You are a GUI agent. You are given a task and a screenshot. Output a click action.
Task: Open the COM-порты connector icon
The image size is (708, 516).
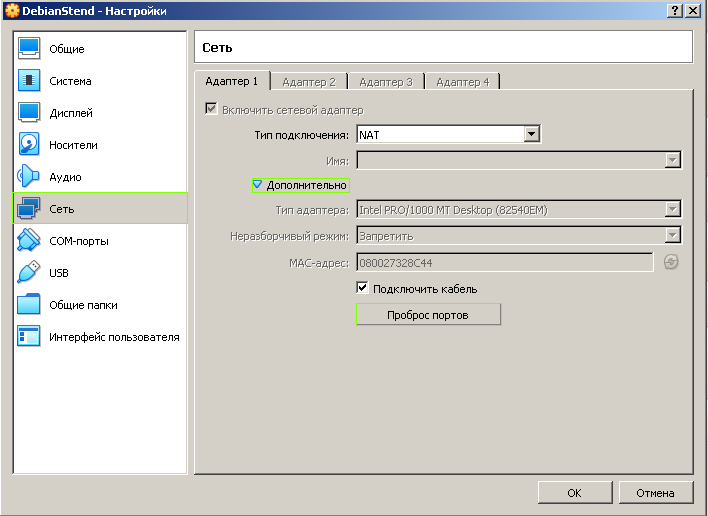[29, 241]
